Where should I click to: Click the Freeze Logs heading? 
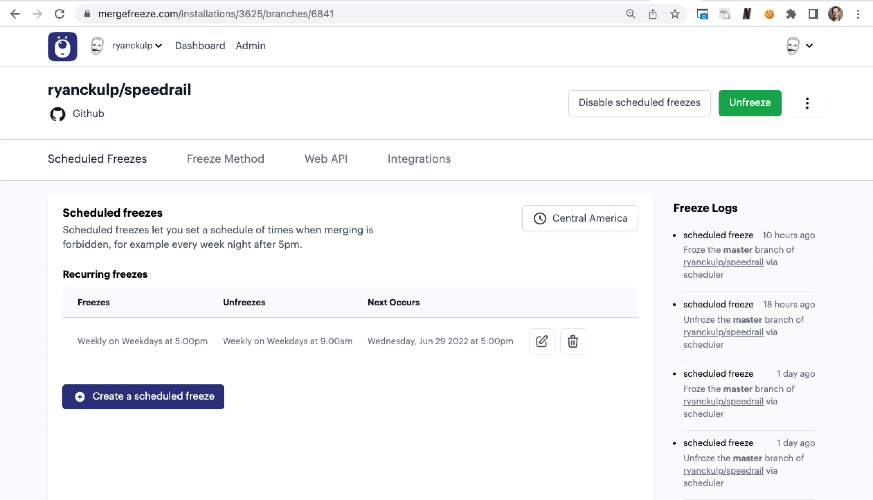coord(705,208)
